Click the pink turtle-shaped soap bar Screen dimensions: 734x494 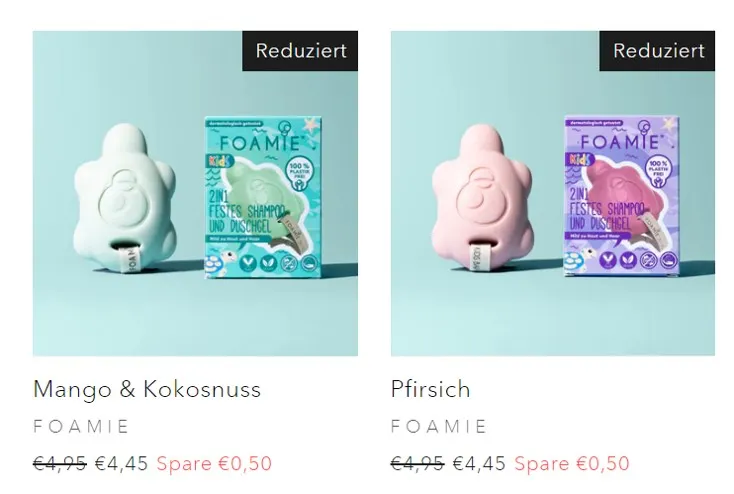point(483,199)
